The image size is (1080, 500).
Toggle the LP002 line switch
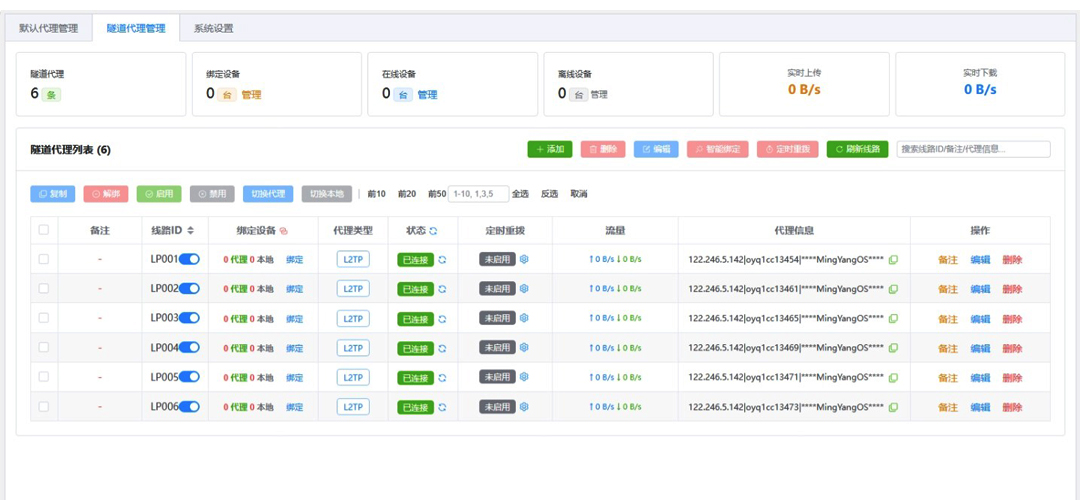point(189,289)
